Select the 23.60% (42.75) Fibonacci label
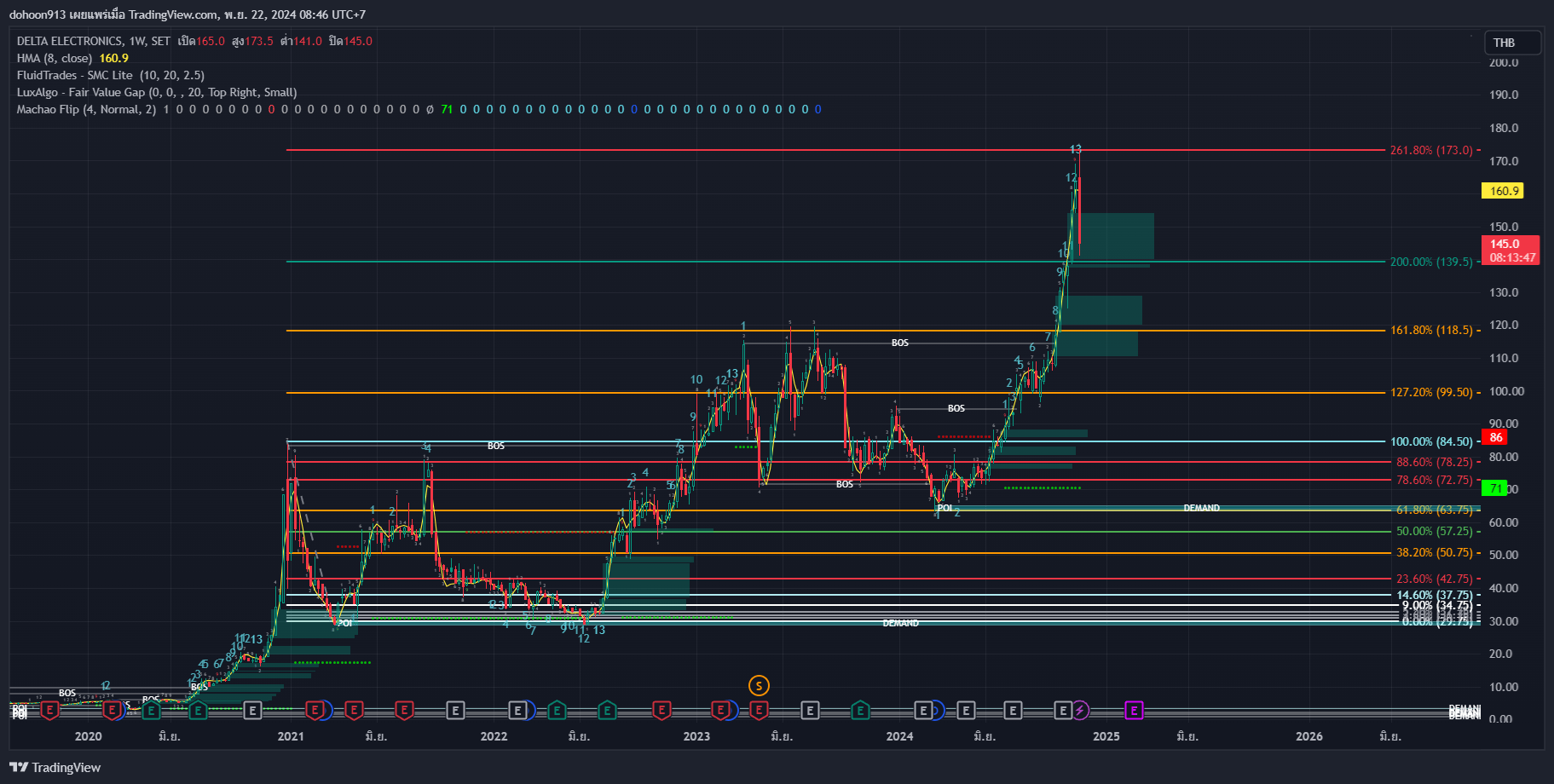This screenshot has width=1554, height=784. tap(1435, 579)
